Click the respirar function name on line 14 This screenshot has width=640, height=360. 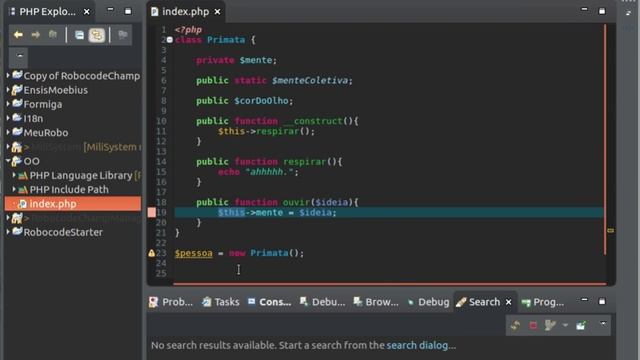coord(304,162)
